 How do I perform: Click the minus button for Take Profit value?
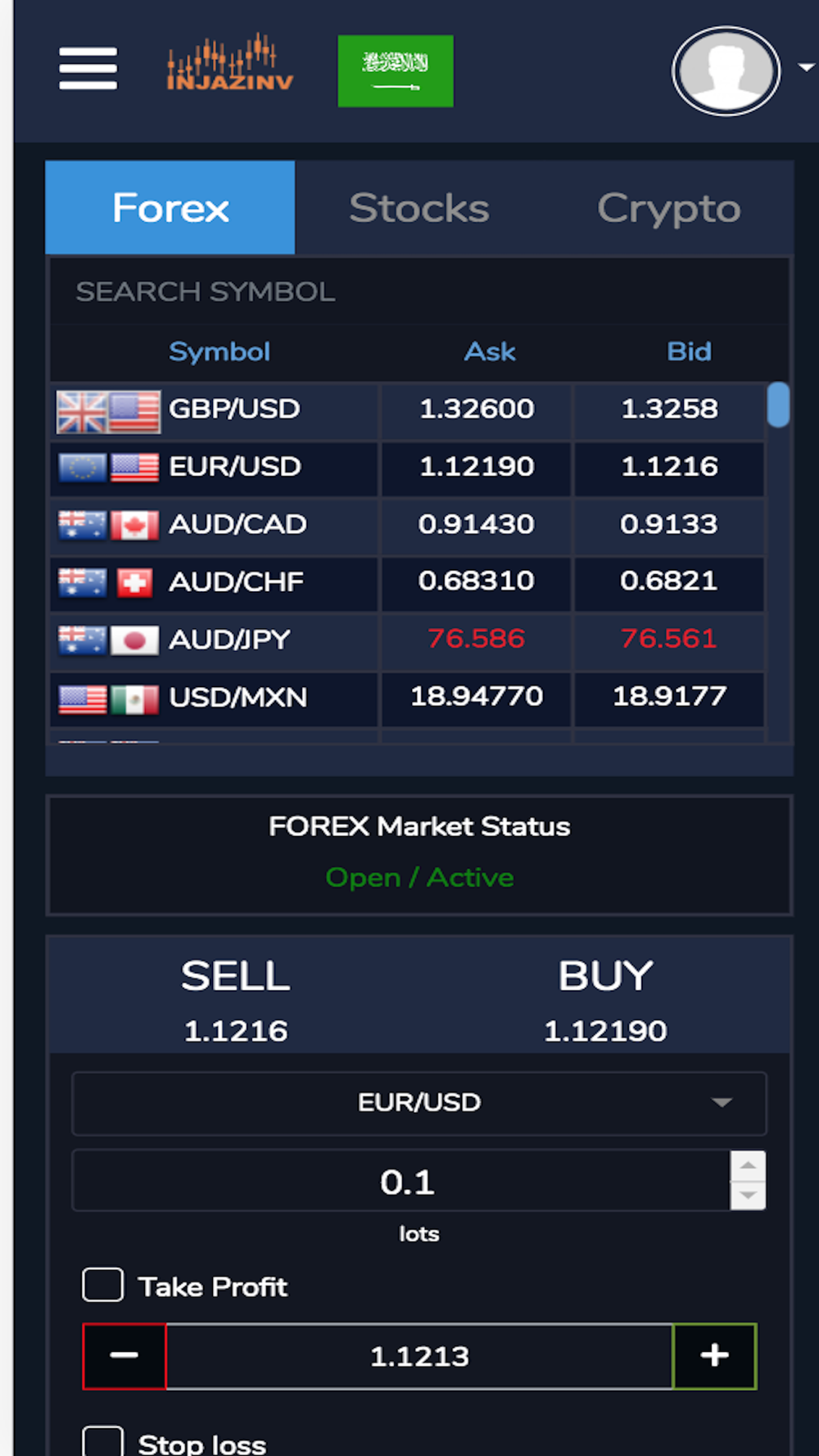click(x=124, y=1355)
